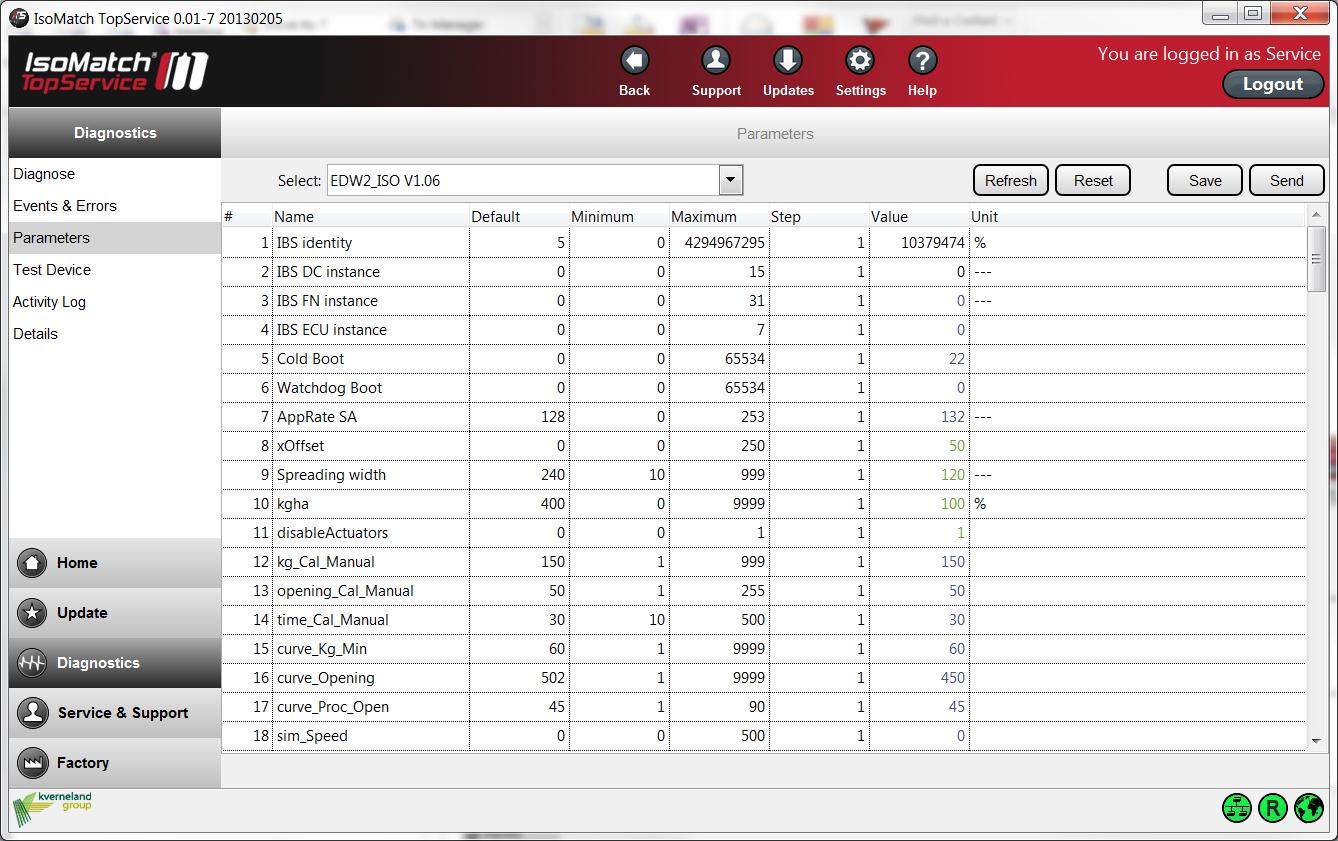Click the Help question mark icon
This screenshot has width=1338, height=841.
click(x=922, y=62)
